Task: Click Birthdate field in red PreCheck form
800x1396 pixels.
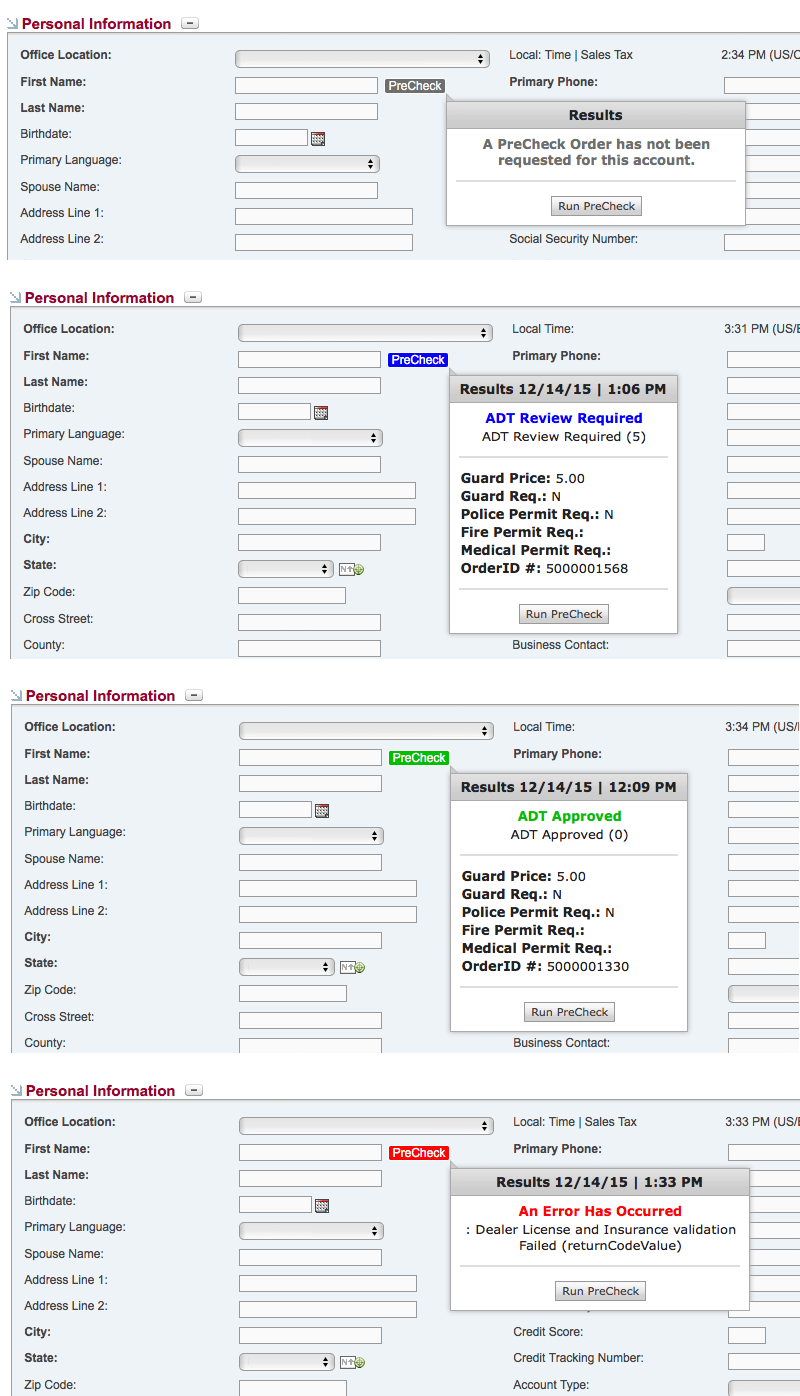Action: coord(275,1205)
